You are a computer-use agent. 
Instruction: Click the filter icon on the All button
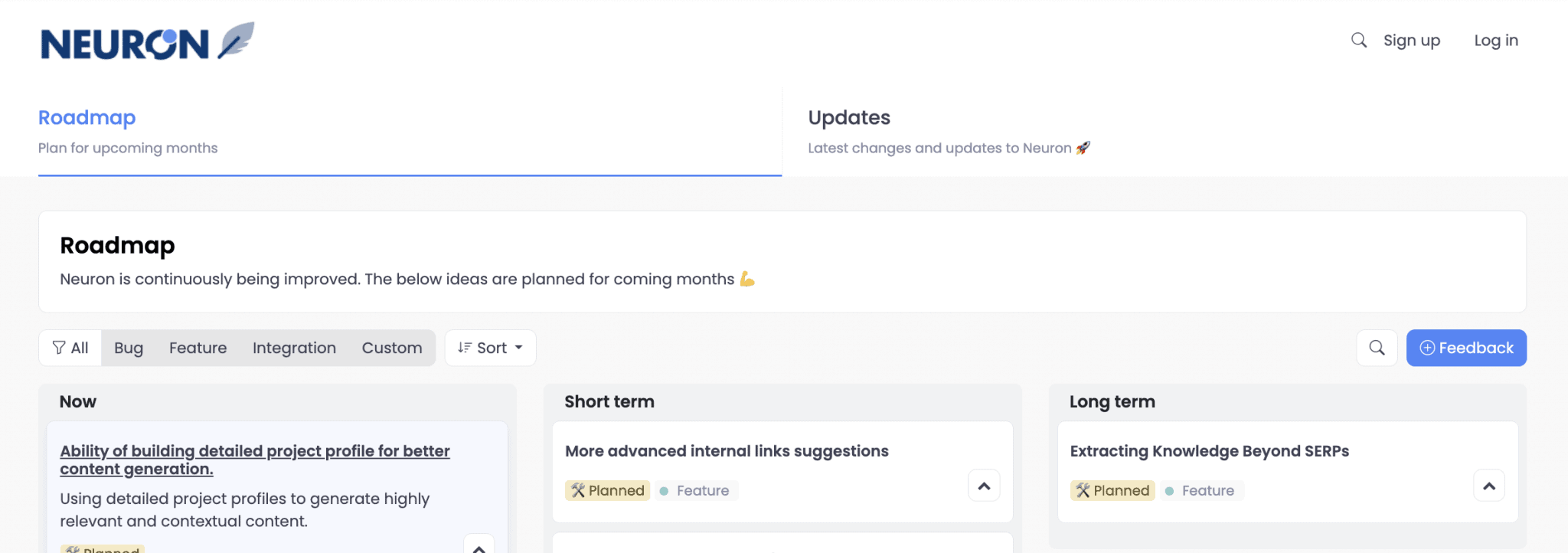[59, 348]
